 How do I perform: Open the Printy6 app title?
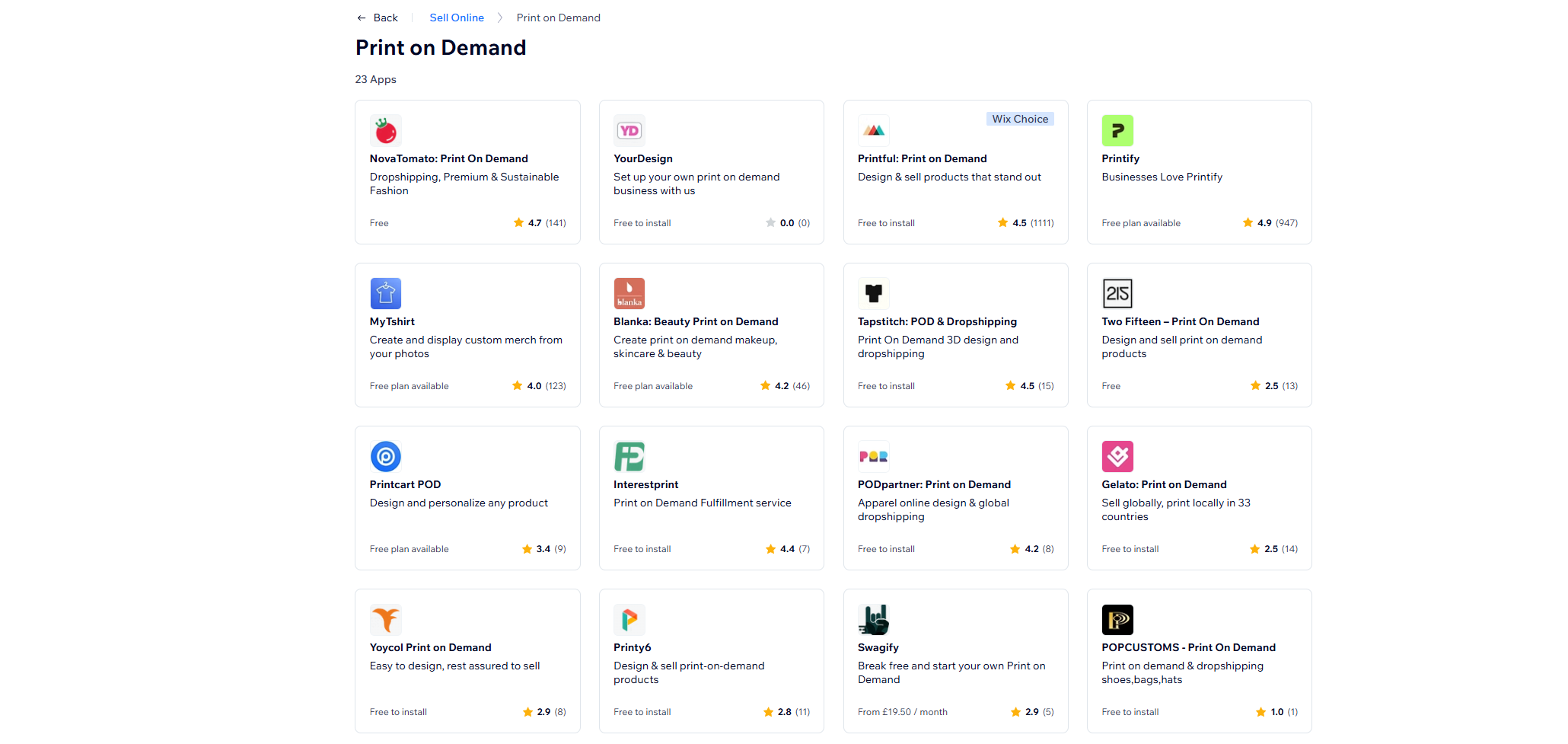click(x=633, y=647)
